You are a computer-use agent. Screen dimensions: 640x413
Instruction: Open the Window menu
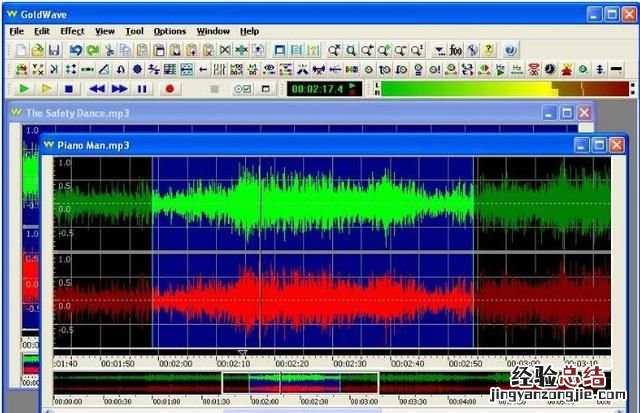pos(213,31)
